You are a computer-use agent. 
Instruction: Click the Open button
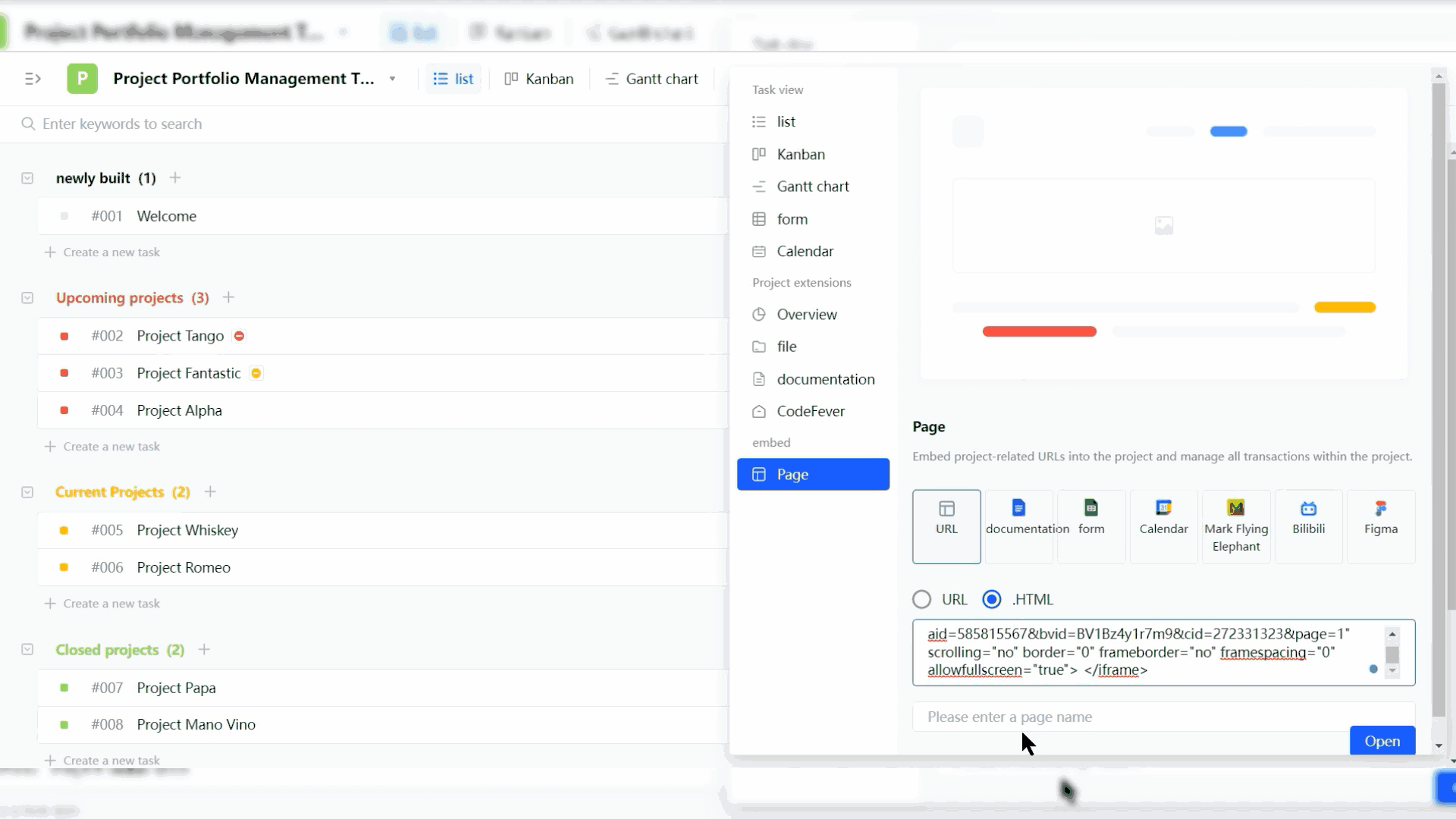(x=1382, y=740)
